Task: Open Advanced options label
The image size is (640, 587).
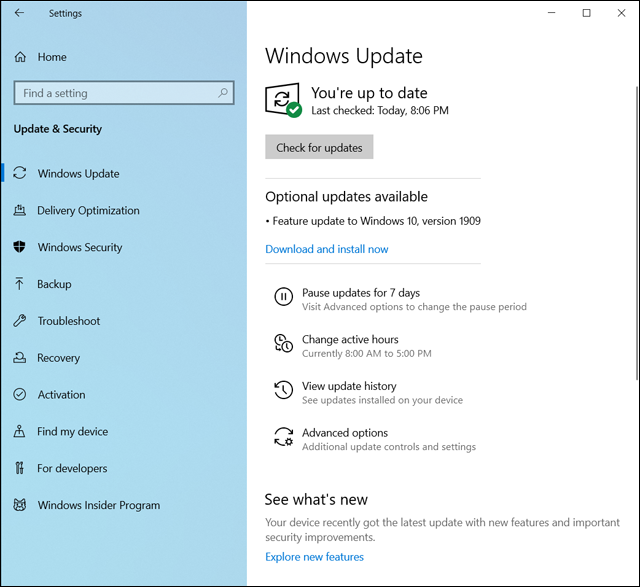Action: tap(345, 433)
